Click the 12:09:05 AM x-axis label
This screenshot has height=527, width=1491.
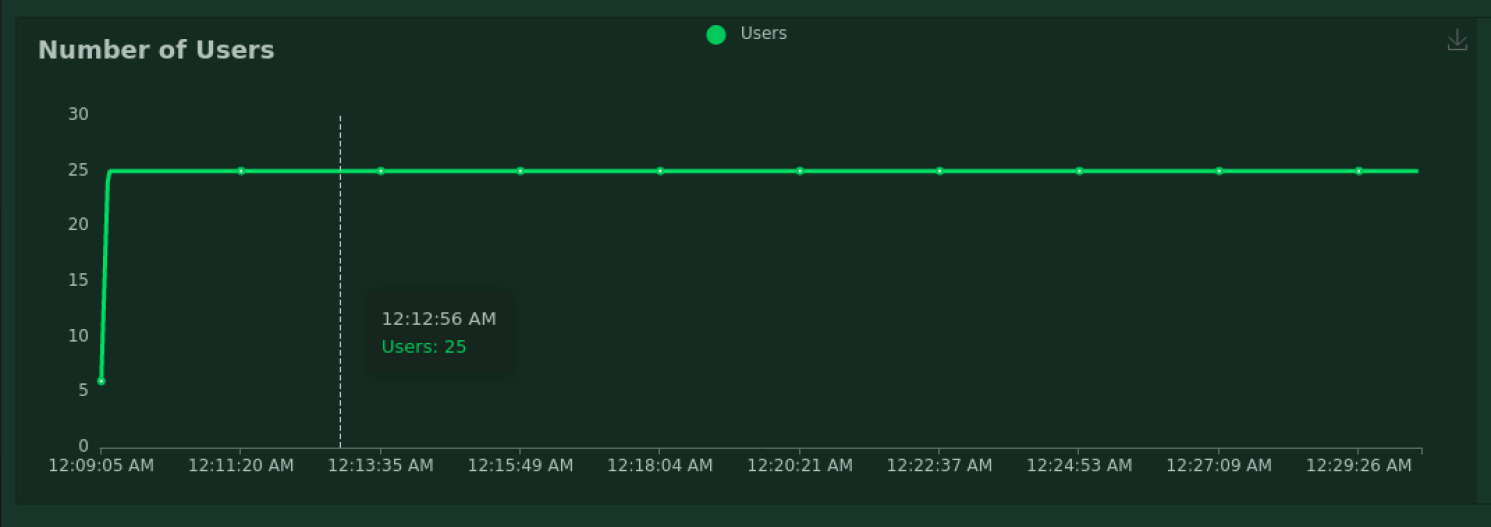tap(101, 466)
